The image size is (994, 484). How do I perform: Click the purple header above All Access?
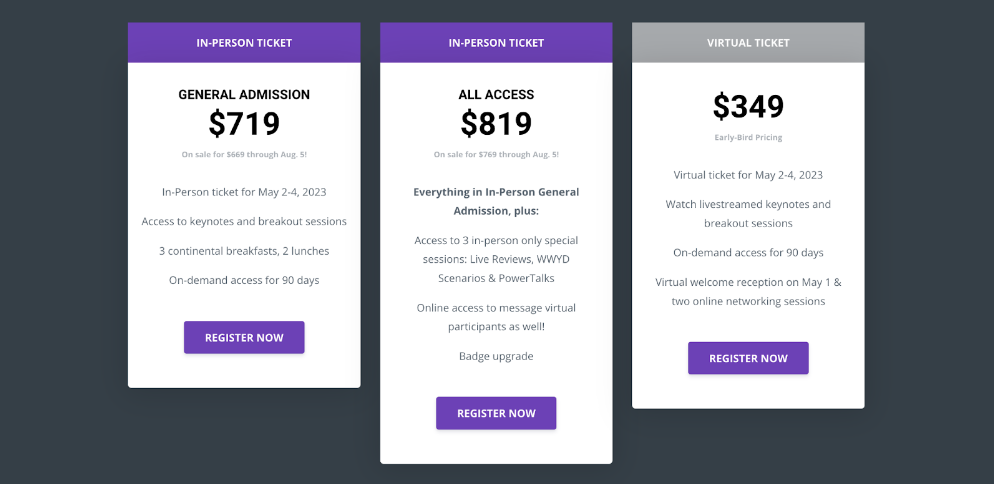[496, 43]
